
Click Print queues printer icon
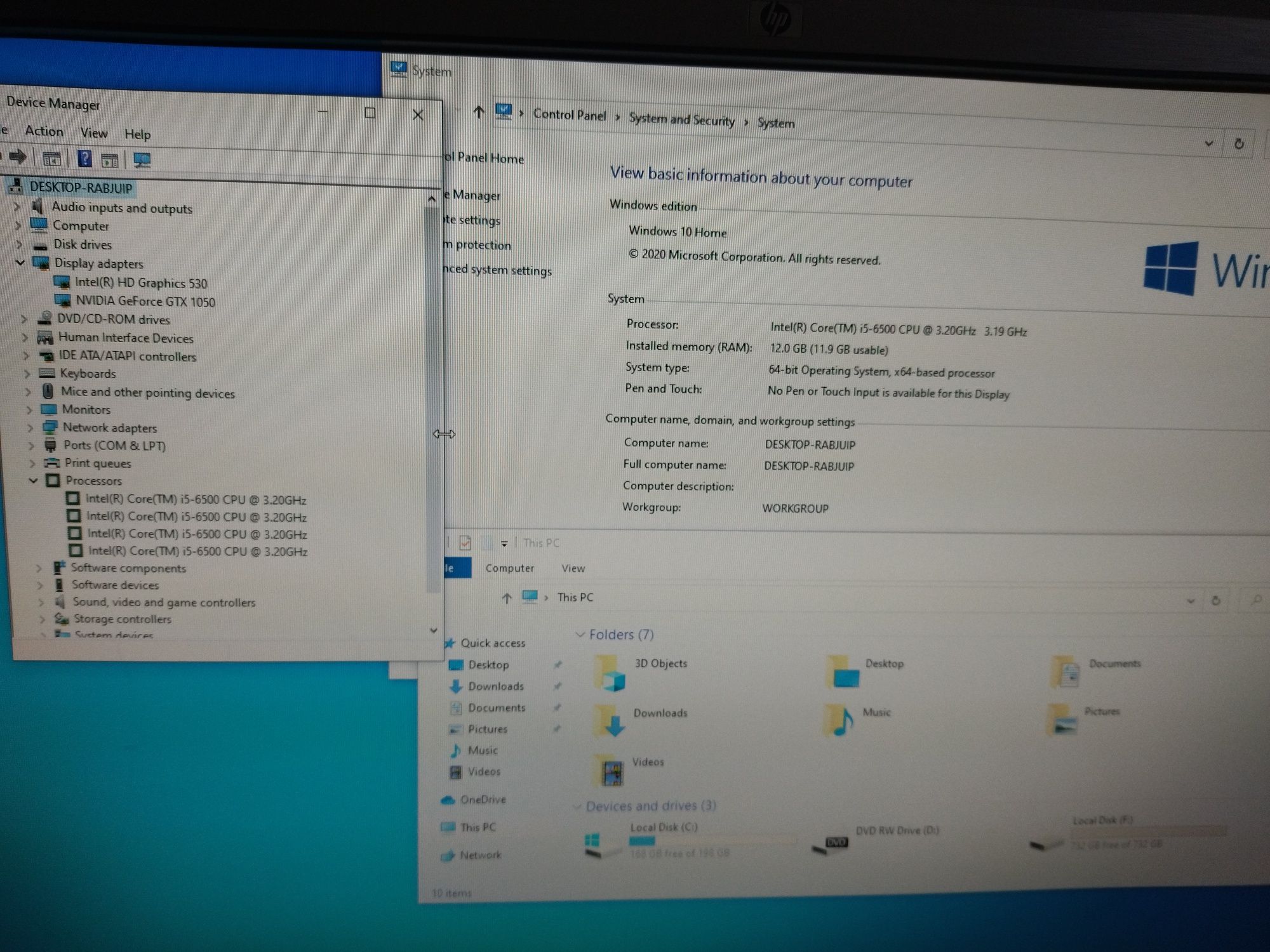pyautogui.click(x=52, y=463)
